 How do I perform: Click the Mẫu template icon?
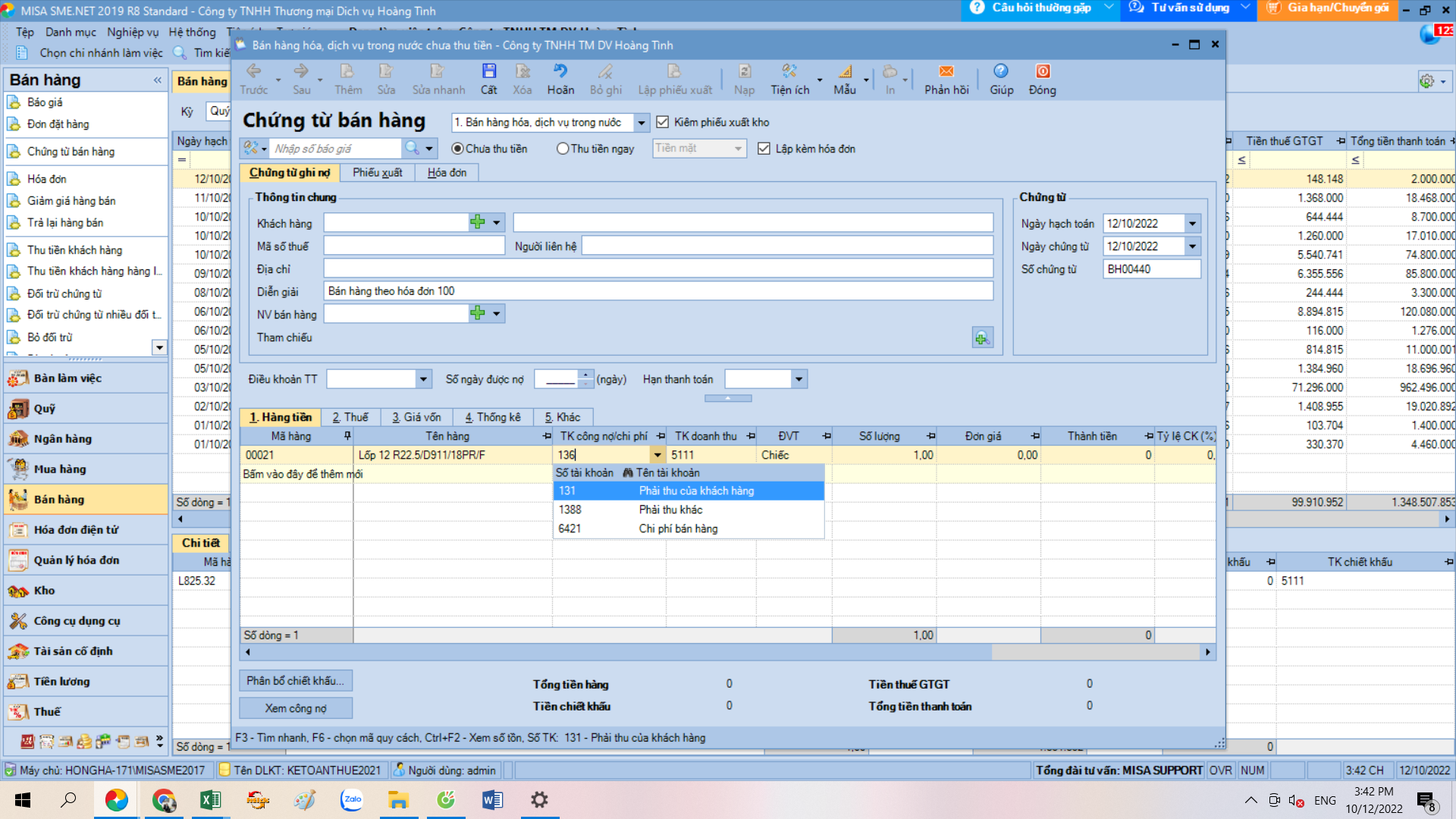coord(845,71)
